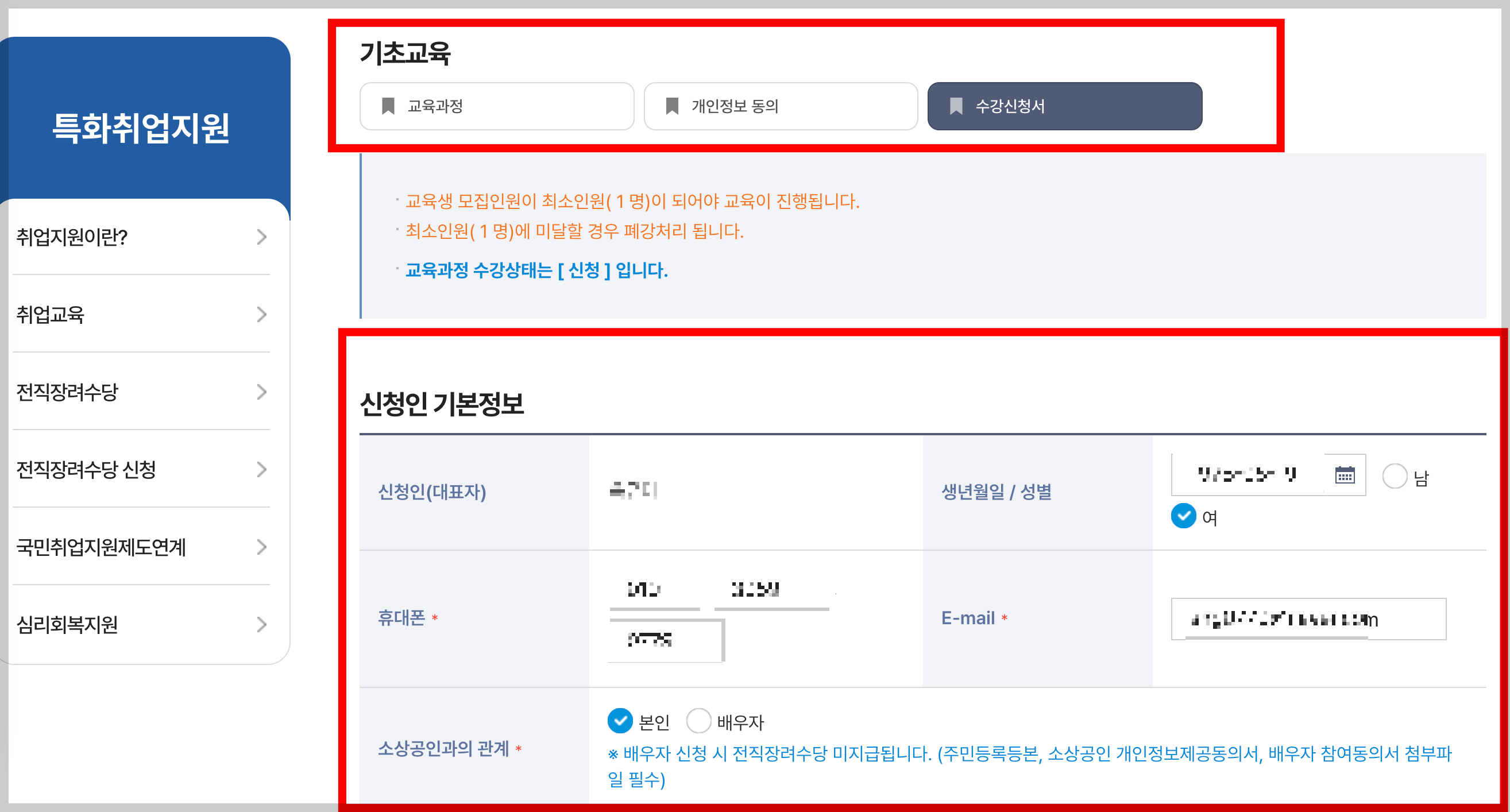Switch to the 개인정보 동의 tab
Image resolution: width=1510 pixels, height=812 pixels.
[780, 106]
